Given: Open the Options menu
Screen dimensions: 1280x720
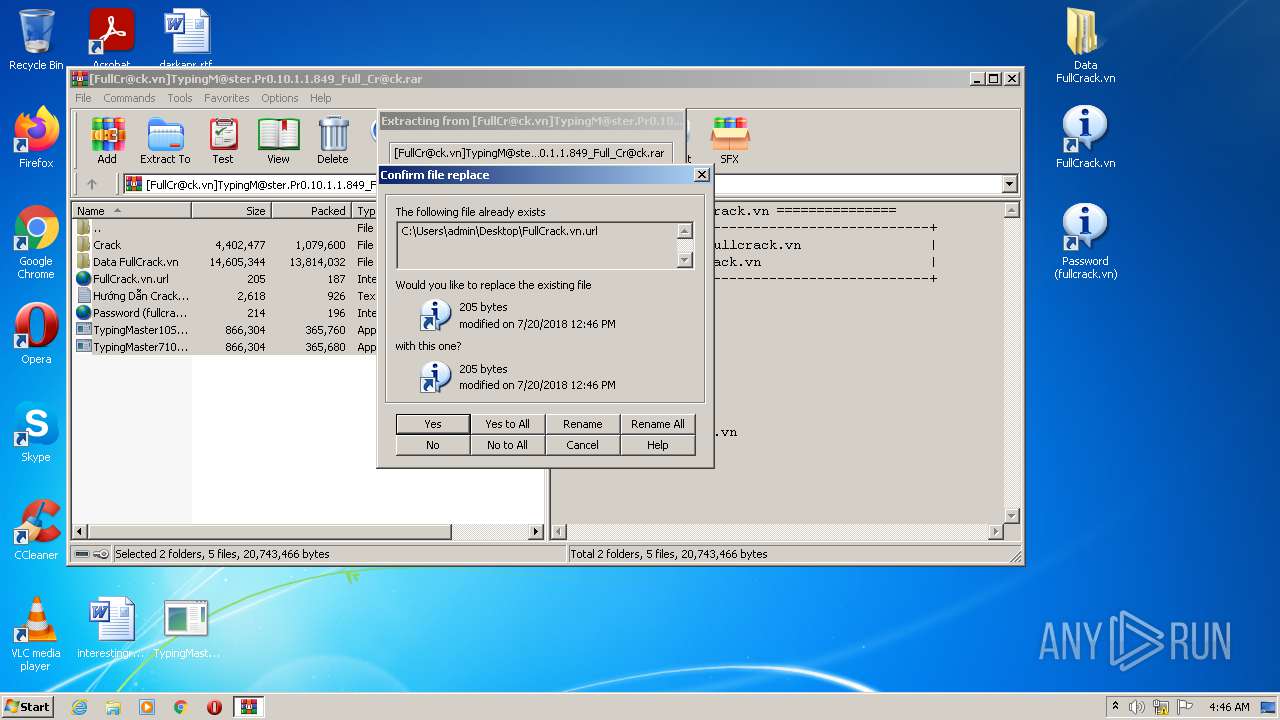Looking at the screenshot, I should [280, 98].
